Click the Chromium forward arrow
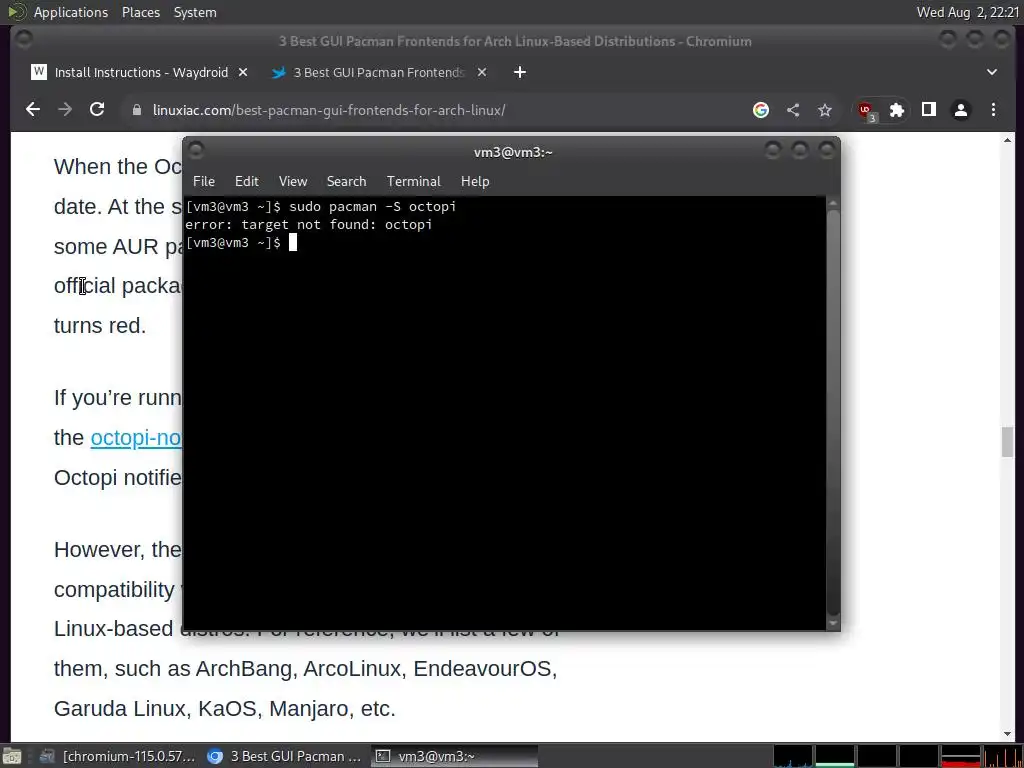 point(65,110)
